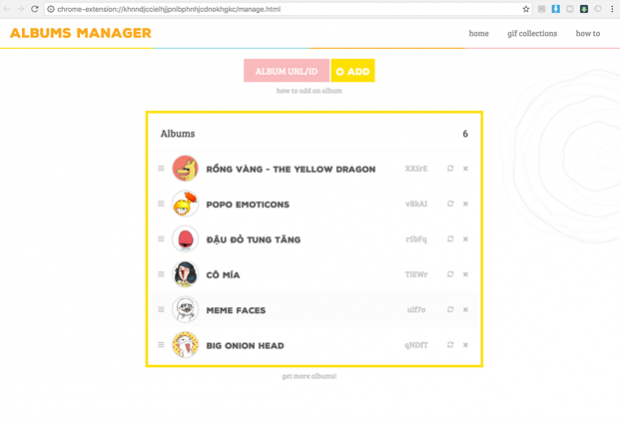Click the Big Onion Head thumbnail
This screenshot has height=423, width=620.
click(x=185, y=345)
